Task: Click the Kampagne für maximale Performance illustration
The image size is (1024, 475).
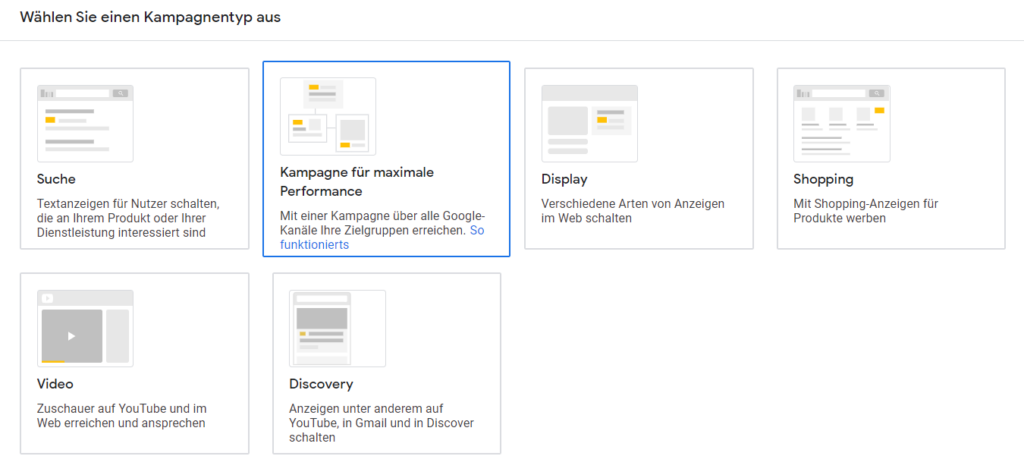Action: pos(328,116)
